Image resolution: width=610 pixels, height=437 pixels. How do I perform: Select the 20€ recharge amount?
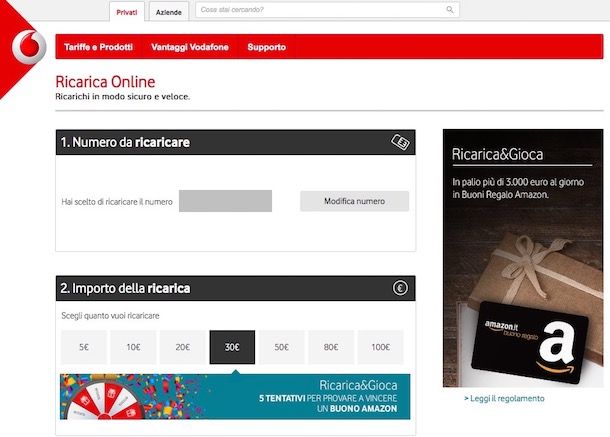[183, 347]
